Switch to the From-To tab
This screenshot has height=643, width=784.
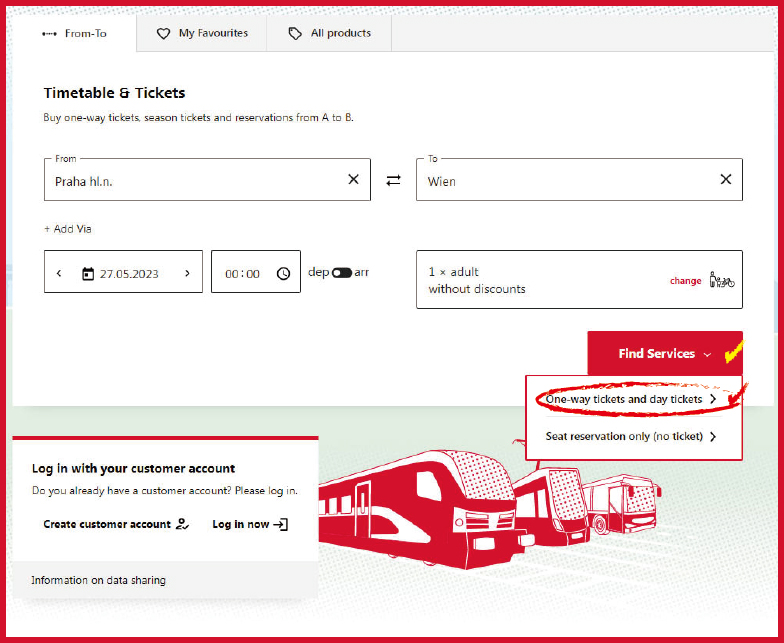click(74, 34)
